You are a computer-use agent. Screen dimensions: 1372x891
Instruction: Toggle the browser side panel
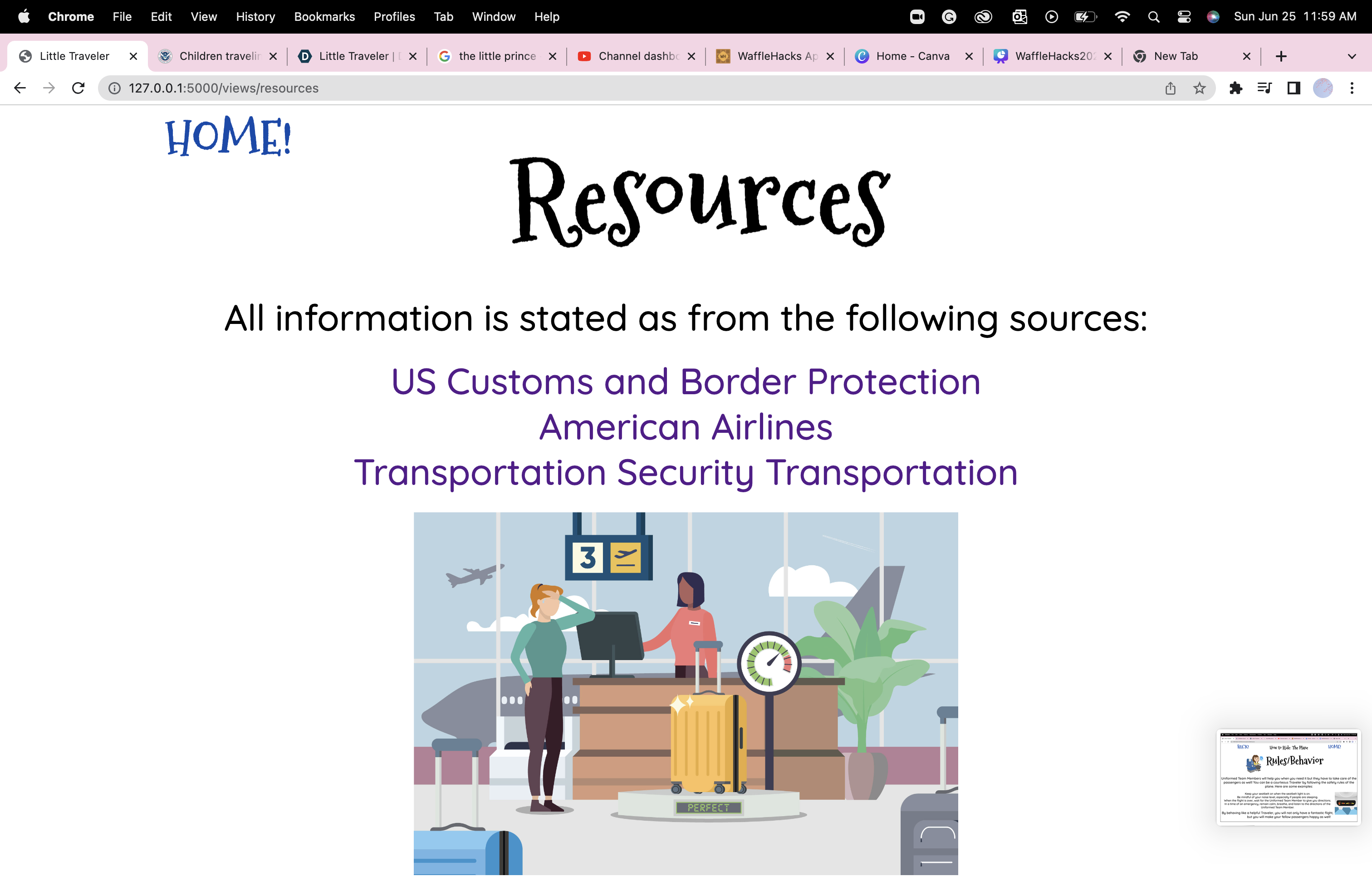click(1294, 88)
